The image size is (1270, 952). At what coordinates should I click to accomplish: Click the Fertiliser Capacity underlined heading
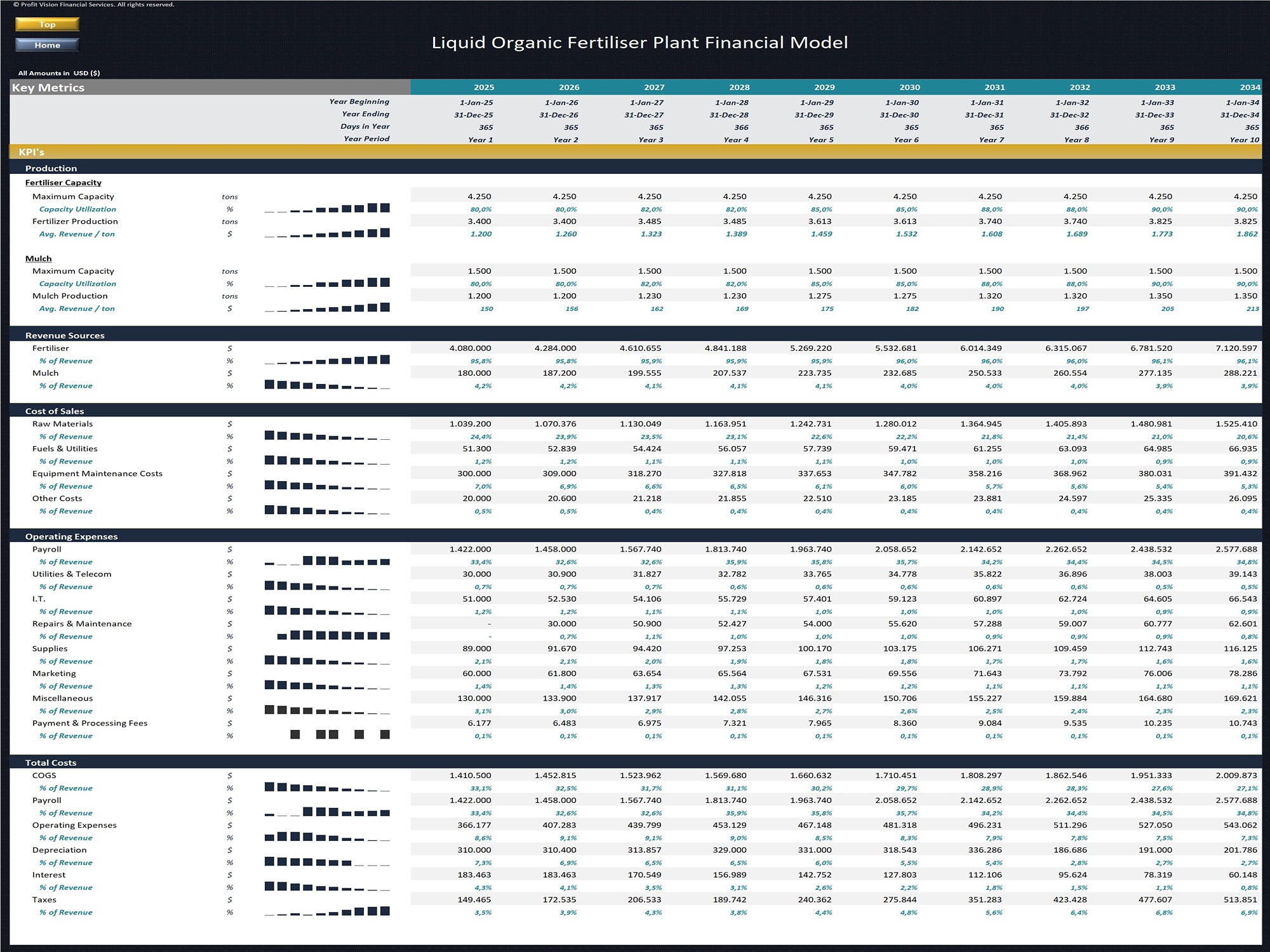tap(63, 183)
